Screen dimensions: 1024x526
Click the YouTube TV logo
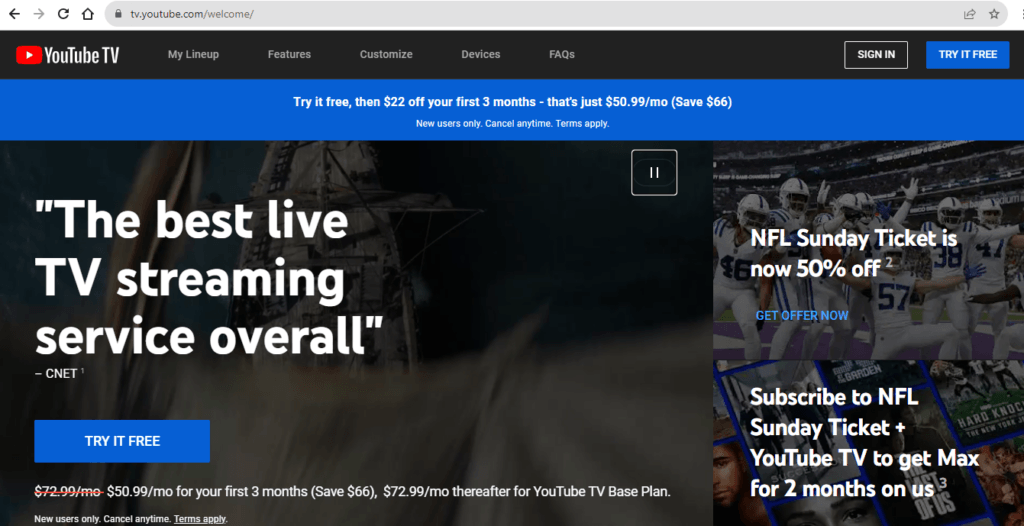pos(68,55)
